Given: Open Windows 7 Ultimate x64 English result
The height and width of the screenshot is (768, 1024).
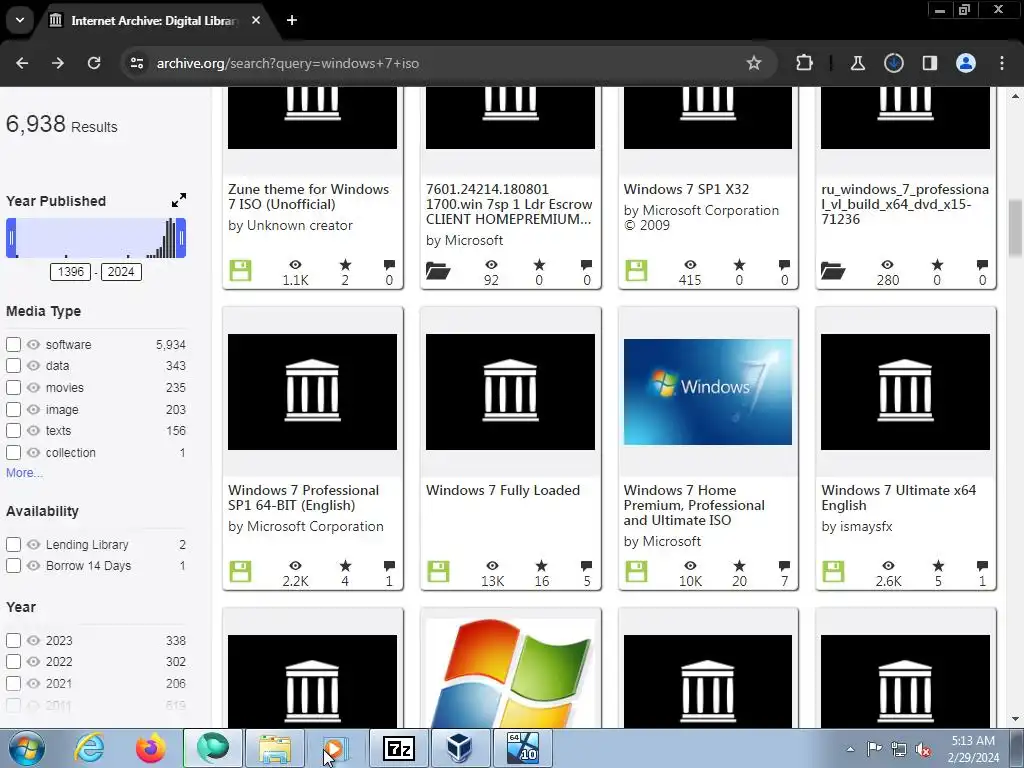Looking at the screenshot, I should pos(899,498).
